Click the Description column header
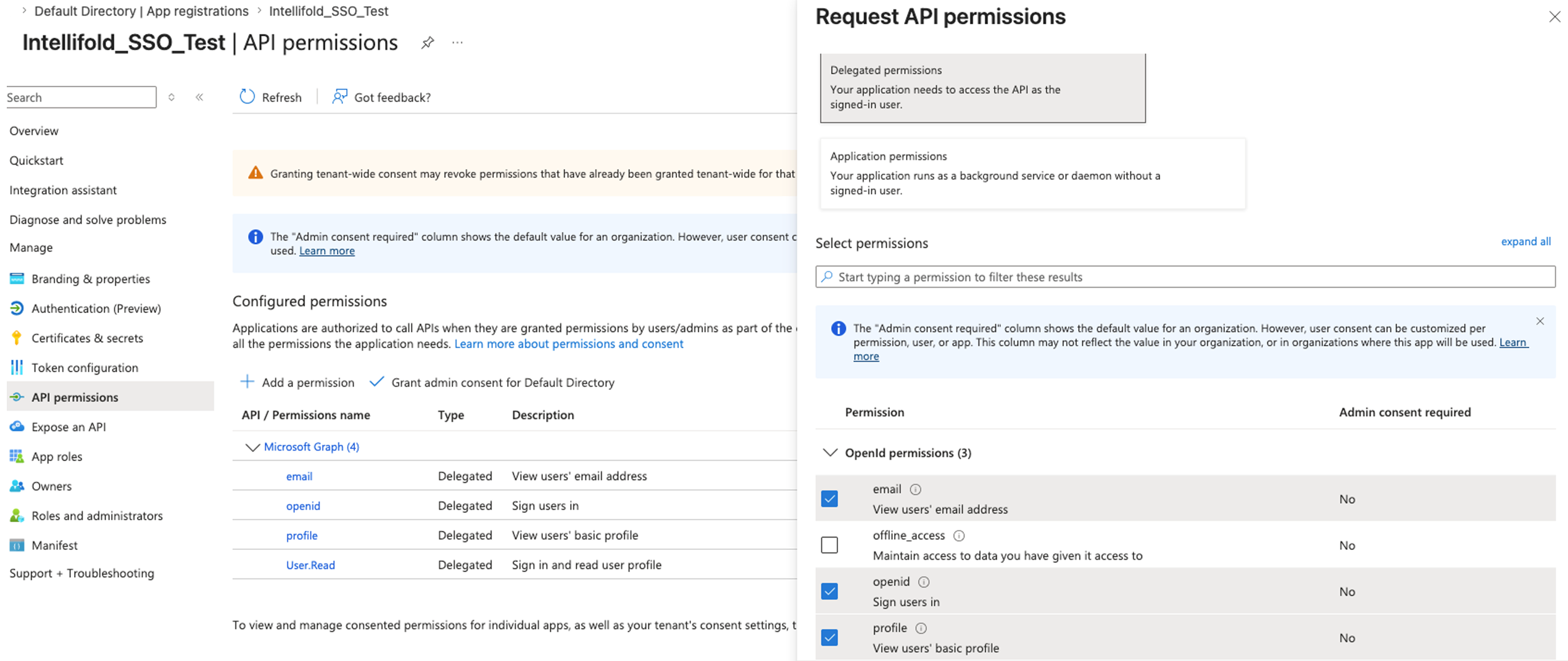This screenshot has width=1568, height=661. [x=542, y=415]
